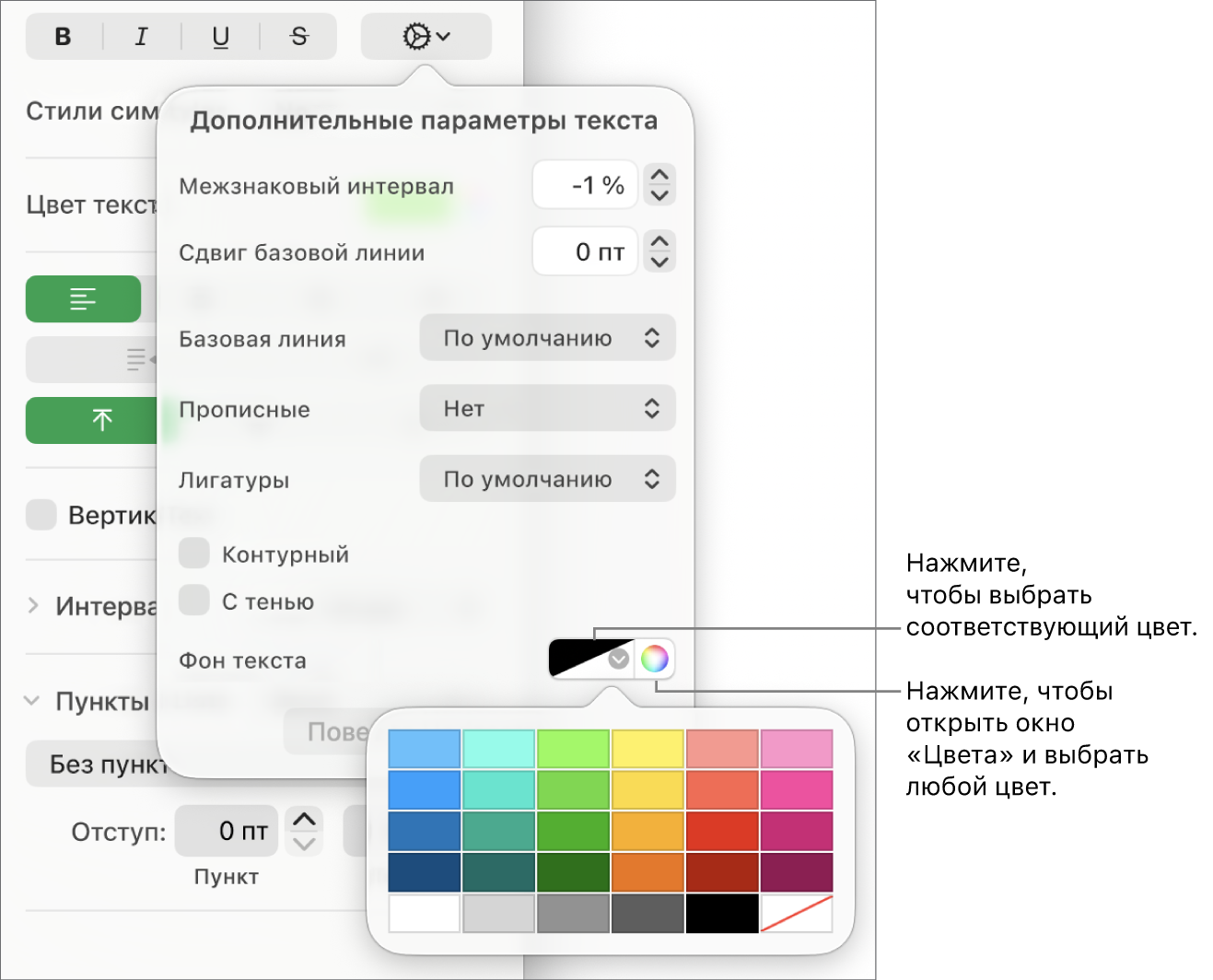Toggle bold text formatting

pyautogui.click(x=64, y=37)
